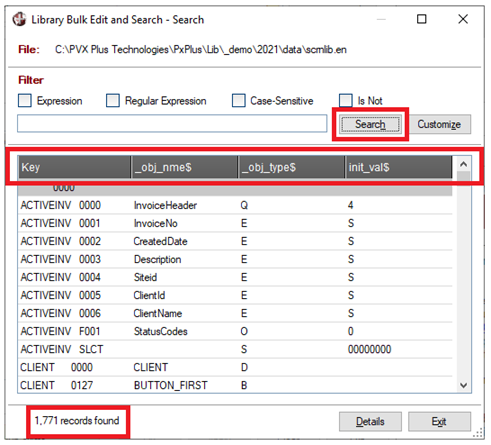The image size is (491, 445).
Task: Toggle the Regular Expression checkbox
Action: click(113, 100)
